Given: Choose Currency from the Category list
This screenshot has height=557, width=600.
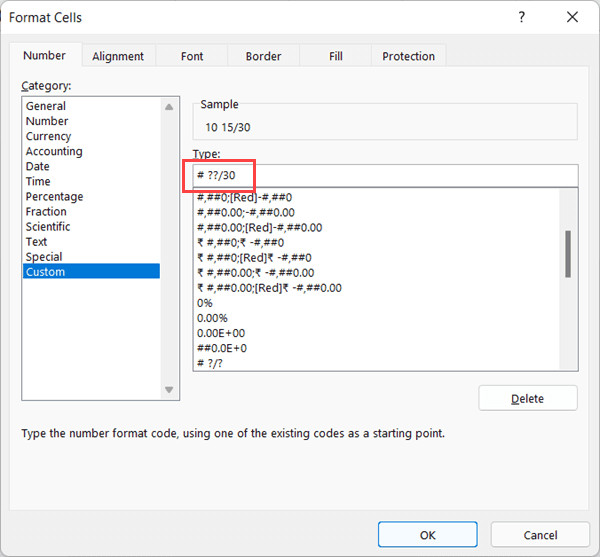Looking at the screenshot, I should click(x=48, y=136).
